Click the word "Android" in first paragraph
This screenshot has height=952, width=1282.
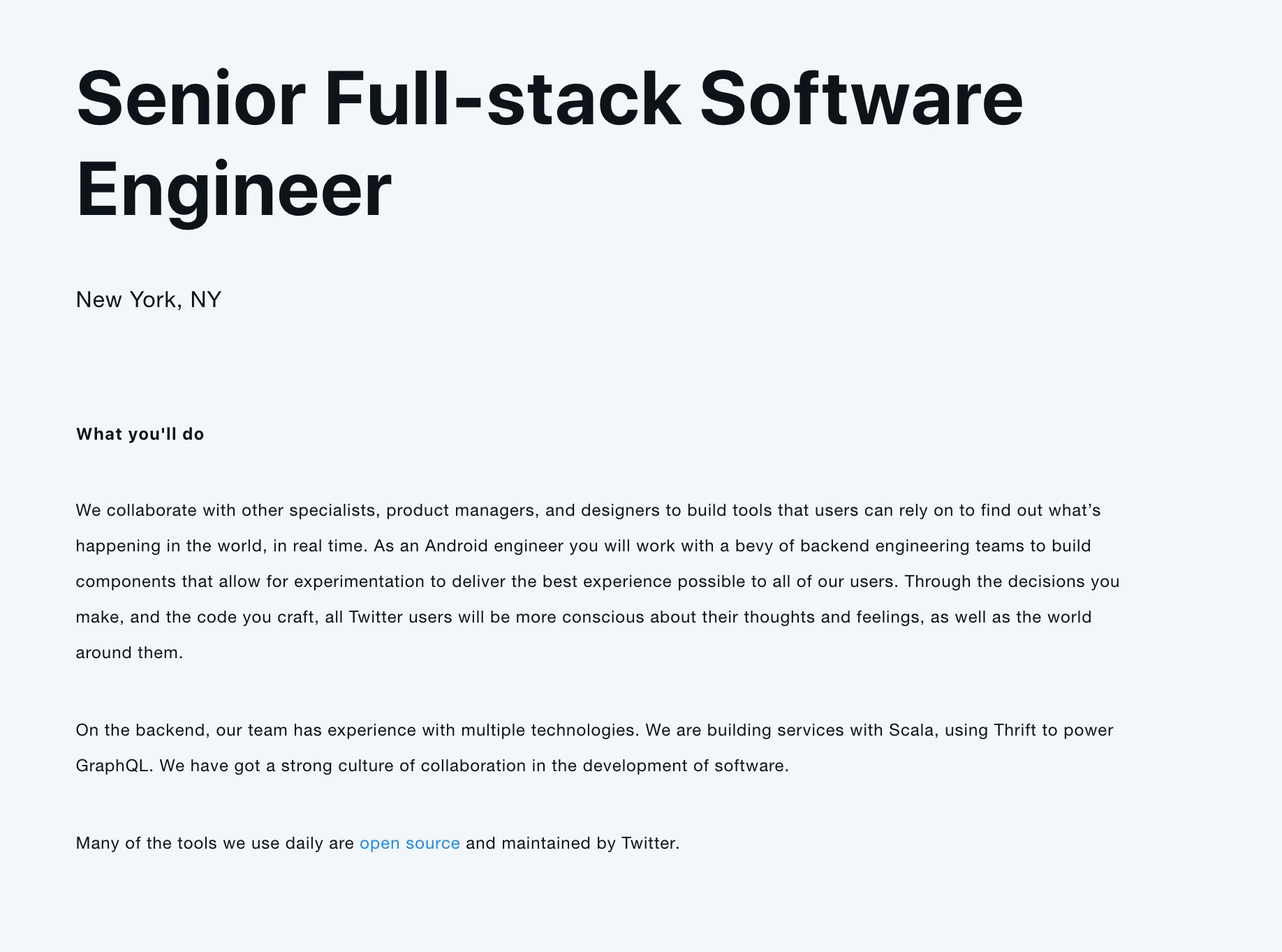[456, 546]
